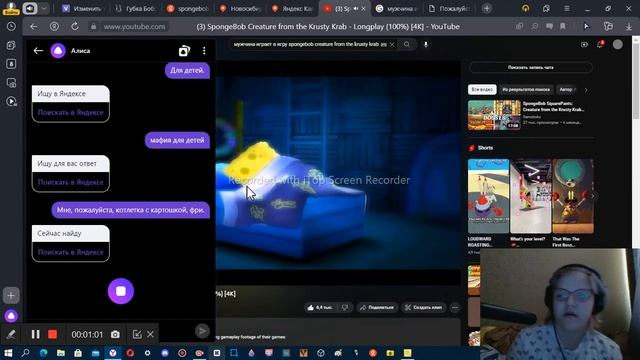The height and width of the screenshot is (360, 640).
Task: Switch to the 'мужчина и' Google tab
Action: pos(398,9)
